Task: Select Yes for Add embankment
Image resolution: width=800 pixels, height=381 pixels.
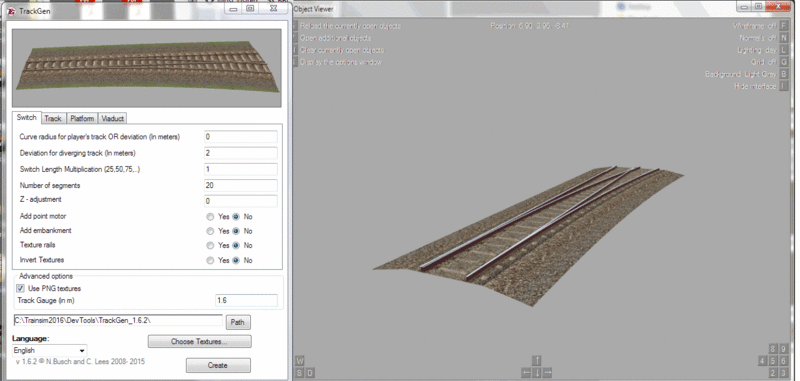Action: pos(210,231)
